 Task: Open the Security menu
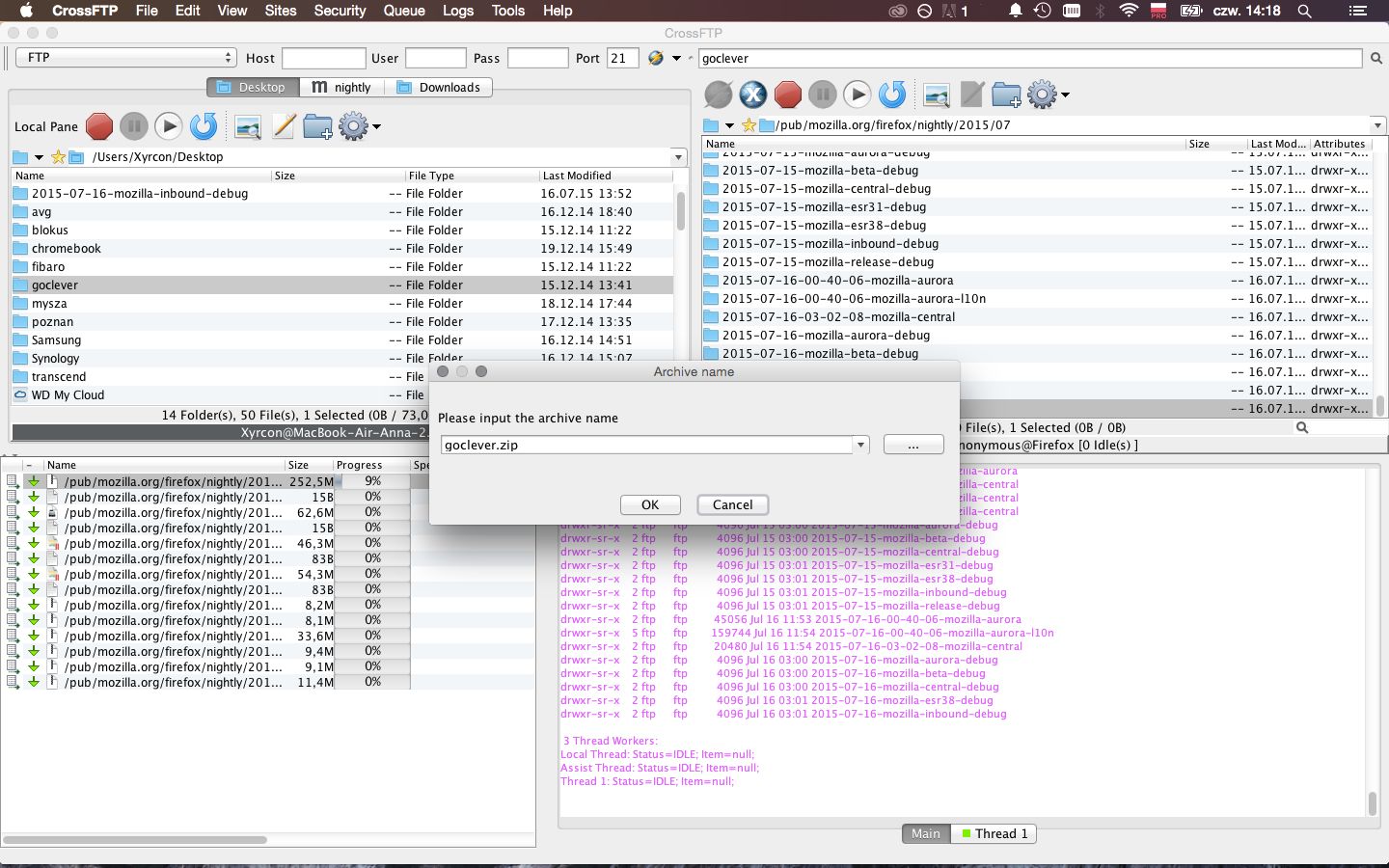click(x=340, y=11)
